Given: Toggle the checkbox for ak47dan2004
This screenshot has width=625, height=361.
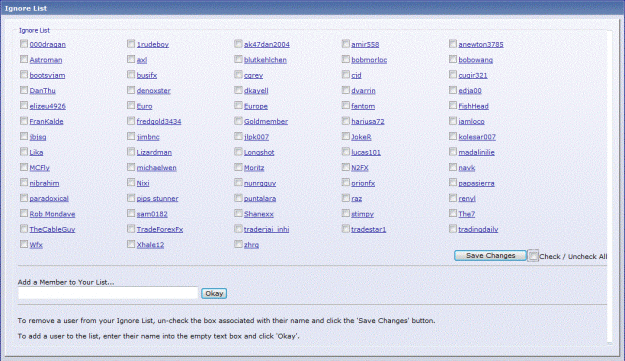Looking at the screenshot, I should [x=238, y=44].
